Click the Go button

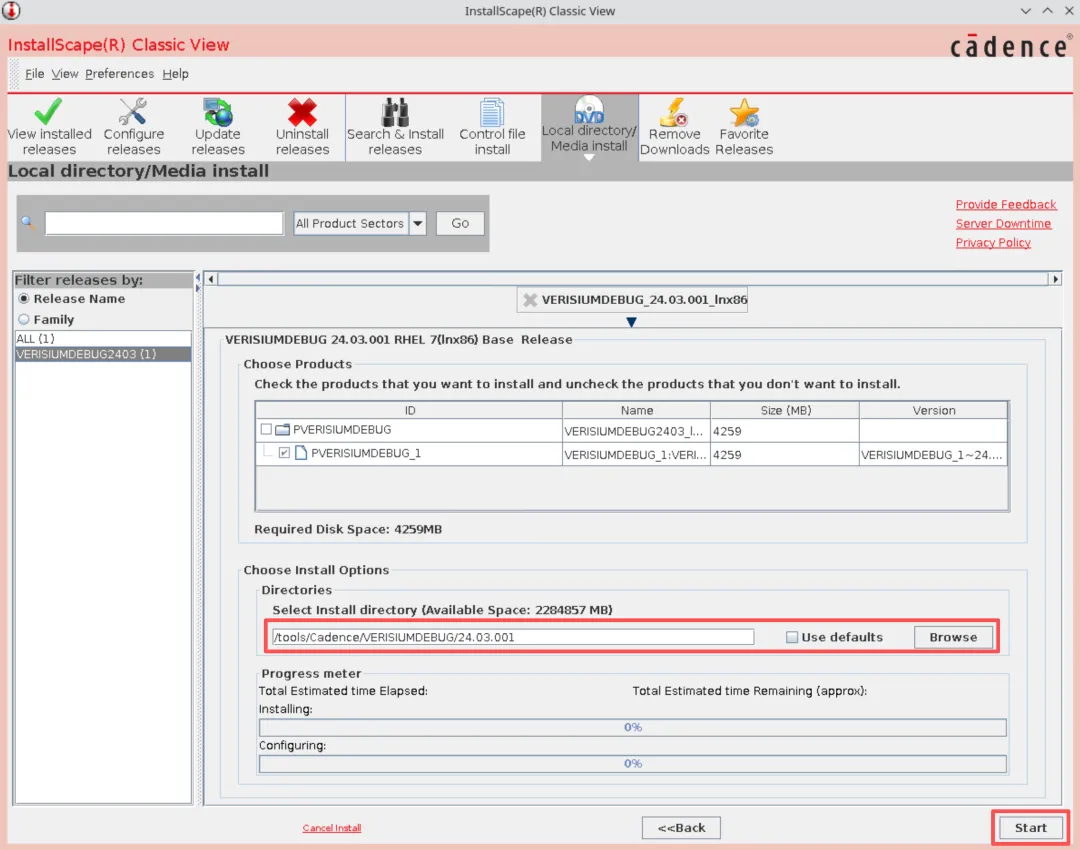[x=460, y=223]
